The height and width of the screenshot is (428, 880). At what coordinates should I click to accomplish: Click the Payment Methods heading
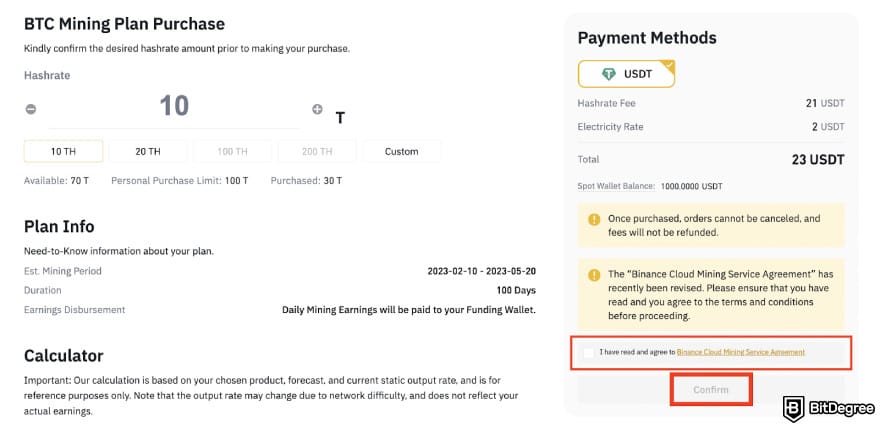point(647,38)
